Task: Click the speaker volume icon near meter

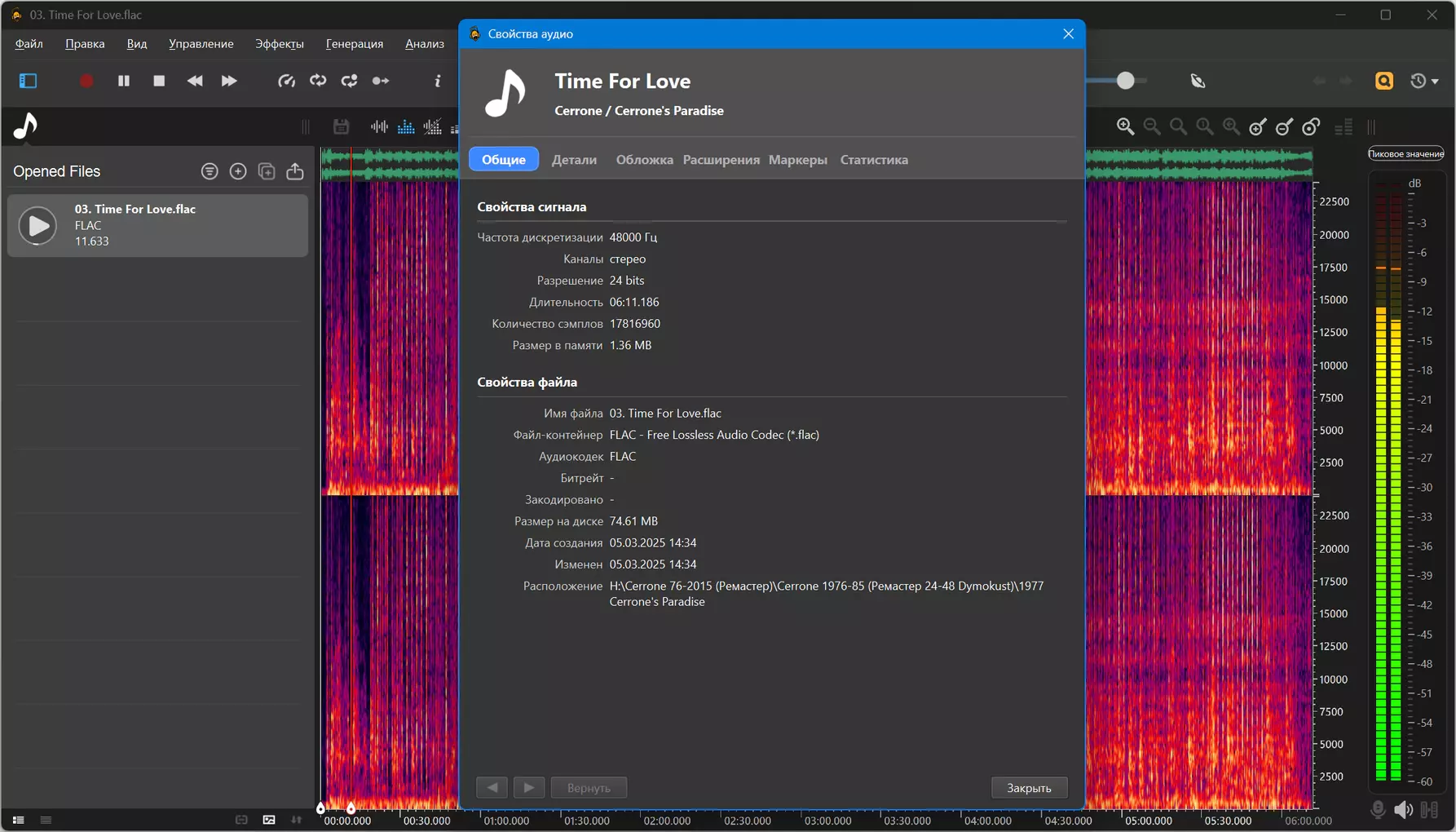Action: coord(1403,809)
